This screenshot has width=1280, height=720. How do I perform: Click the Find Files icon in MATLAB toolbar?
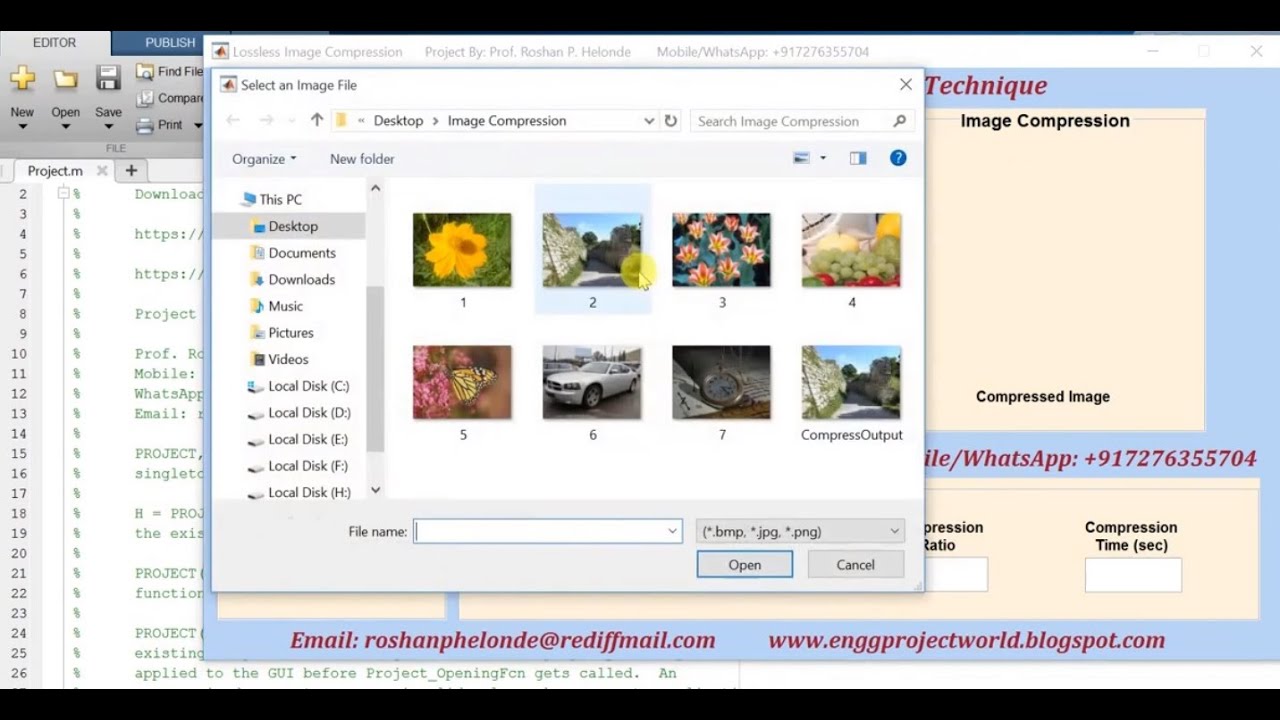(x=145, y=72)
